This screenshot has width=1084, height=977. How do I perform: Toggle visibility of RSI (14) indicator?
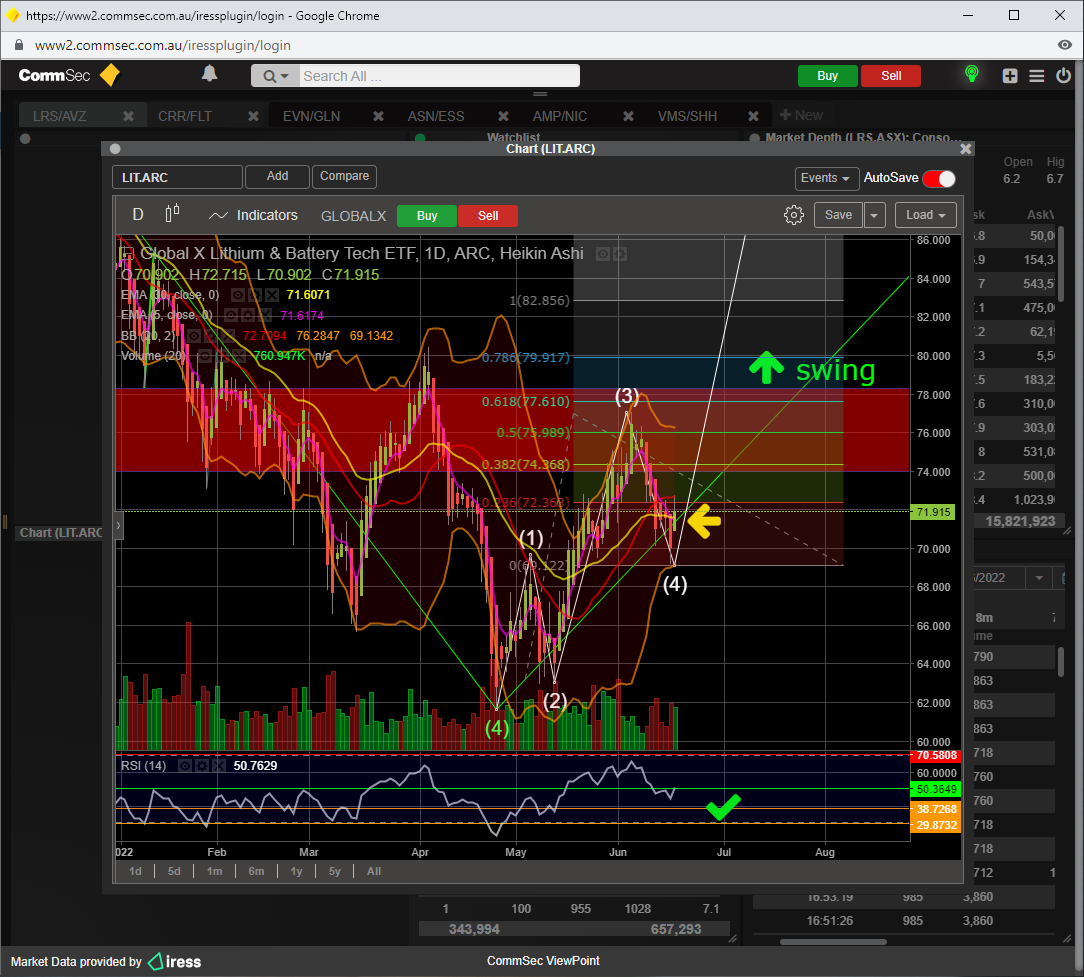pyautogui.click(x=185, y=766)
